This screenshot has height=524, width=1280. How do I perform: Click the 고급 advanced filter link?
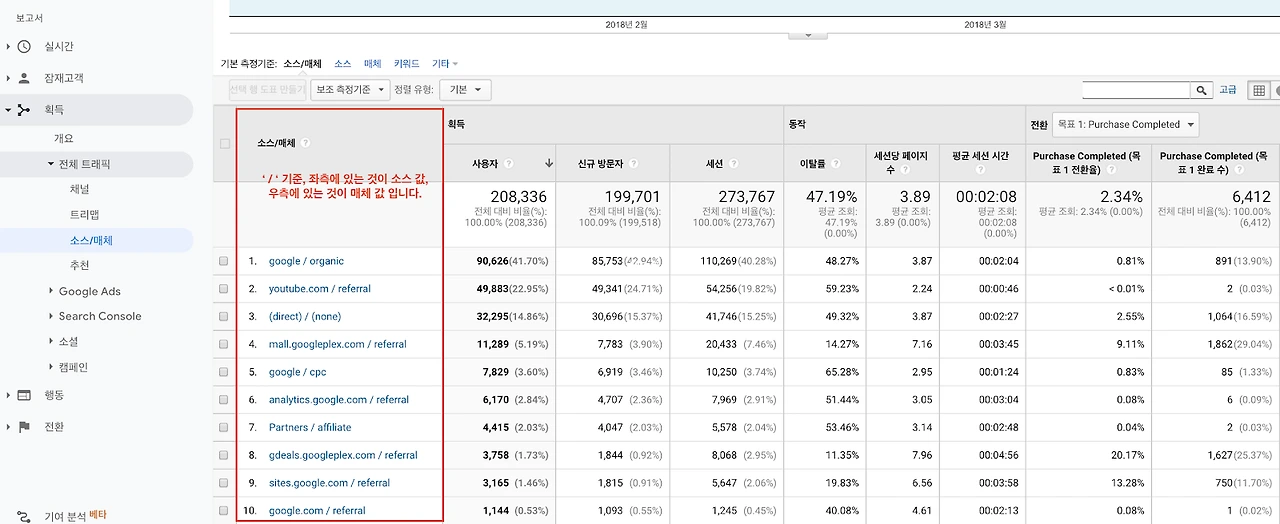1228,90
